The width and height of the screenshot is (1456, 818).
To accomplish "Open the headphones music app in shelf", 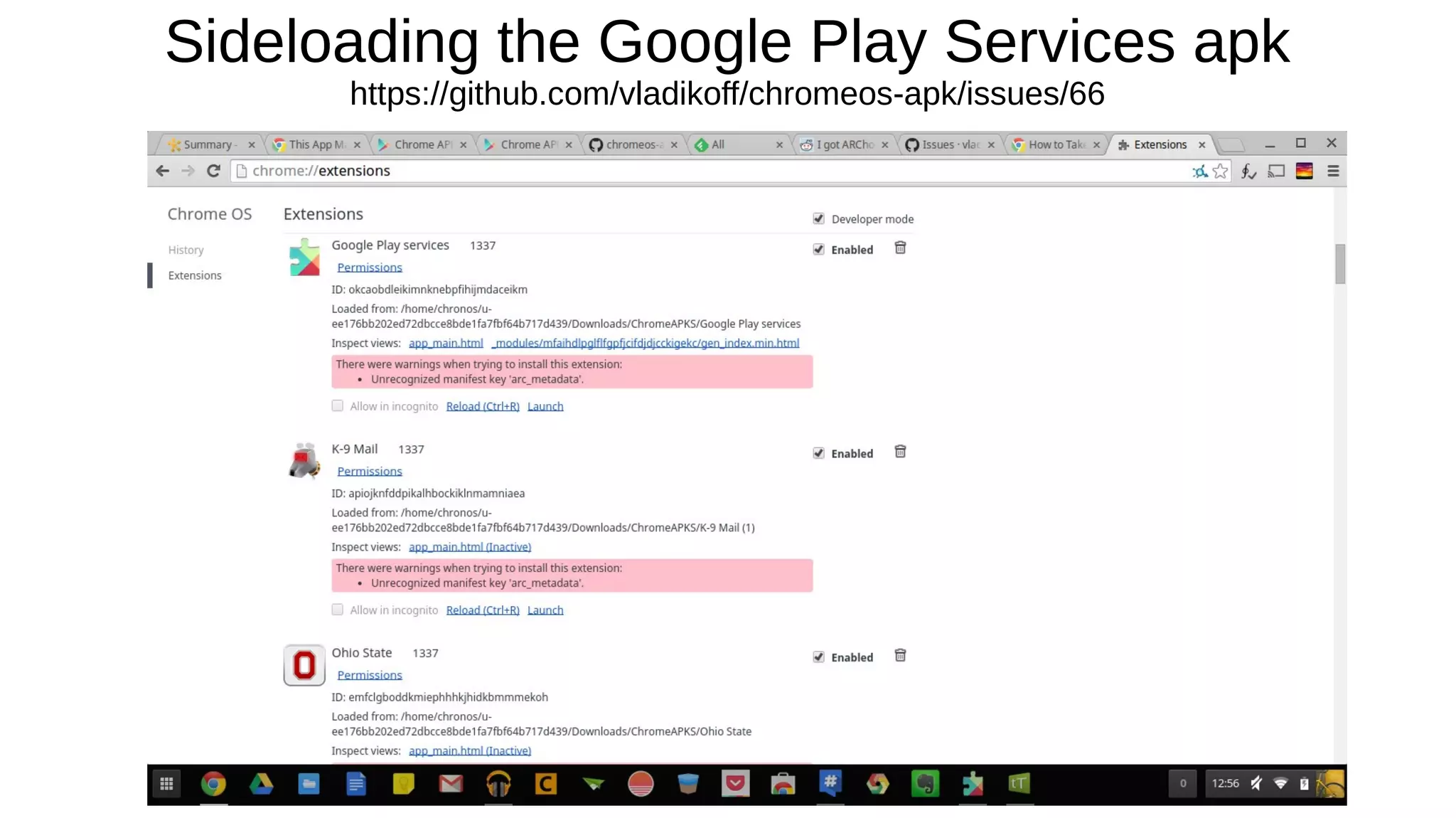I will [x=498, y=784].
